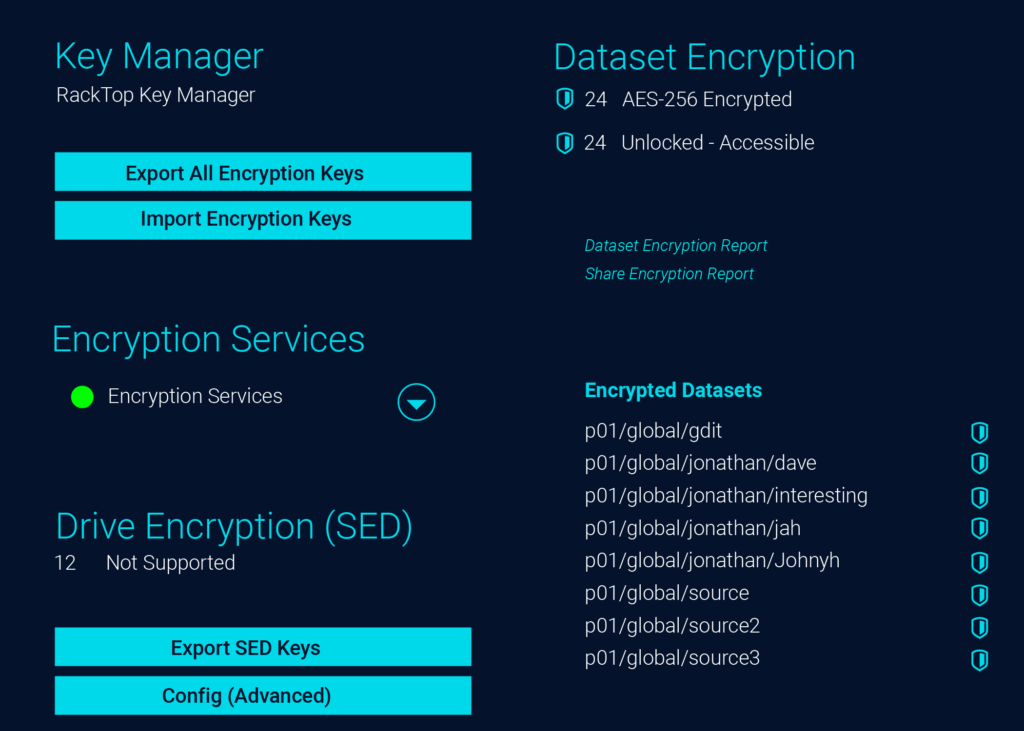The image size is (1024, 731).
Task: Click the AES-256 Encrypted shield icon
Action: click(565, 99)
